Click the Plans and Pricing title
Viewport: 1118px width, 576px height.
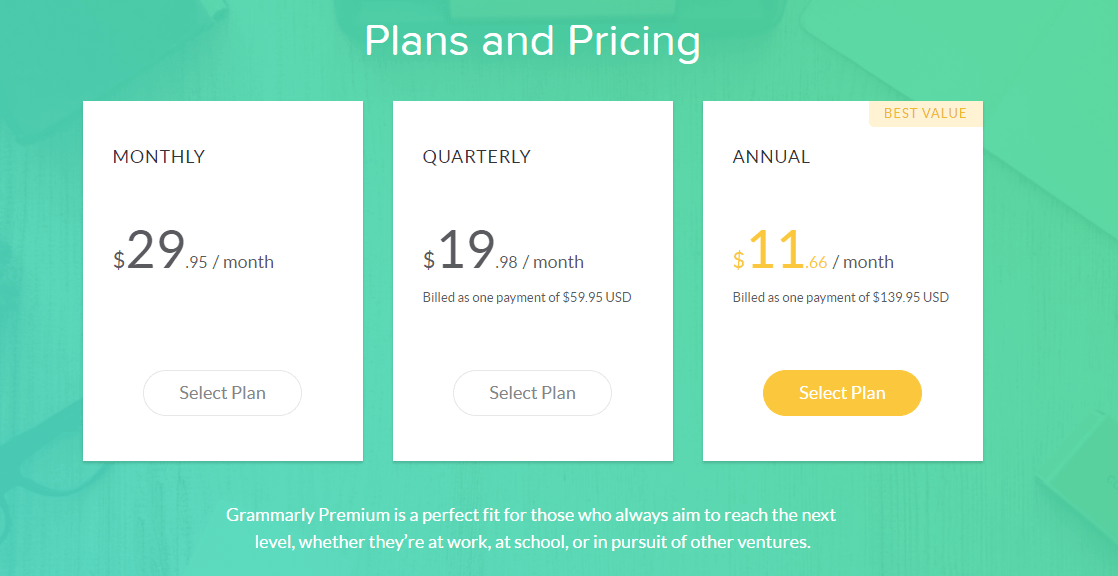pyautogui.click(x=533, y=41)
